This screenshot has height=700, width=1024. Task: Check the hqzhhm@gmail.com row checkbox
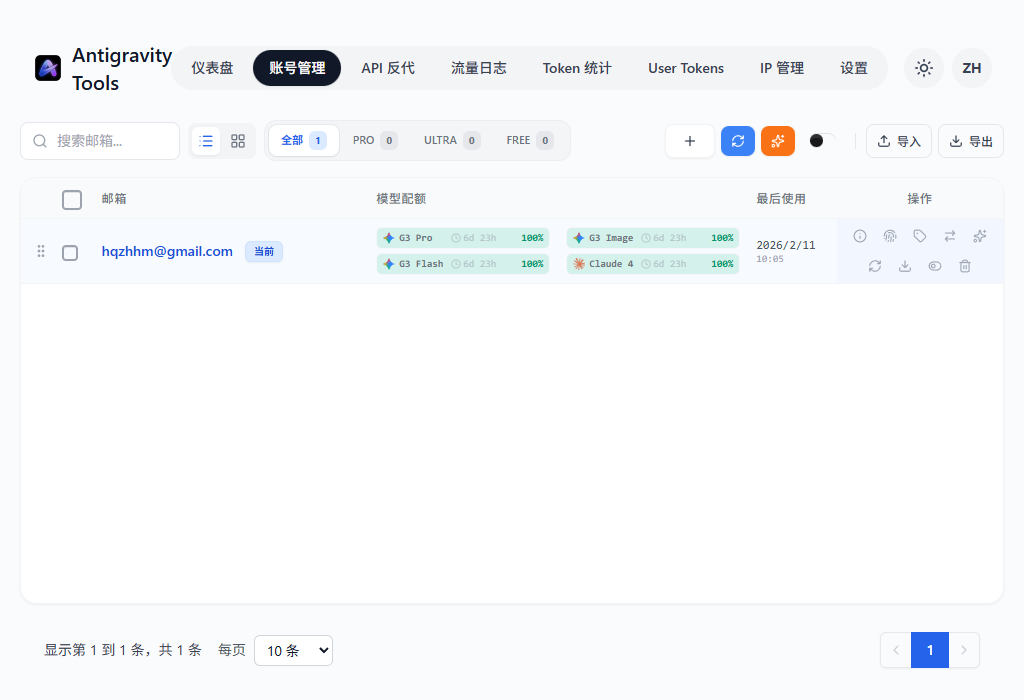click(70, 253)
